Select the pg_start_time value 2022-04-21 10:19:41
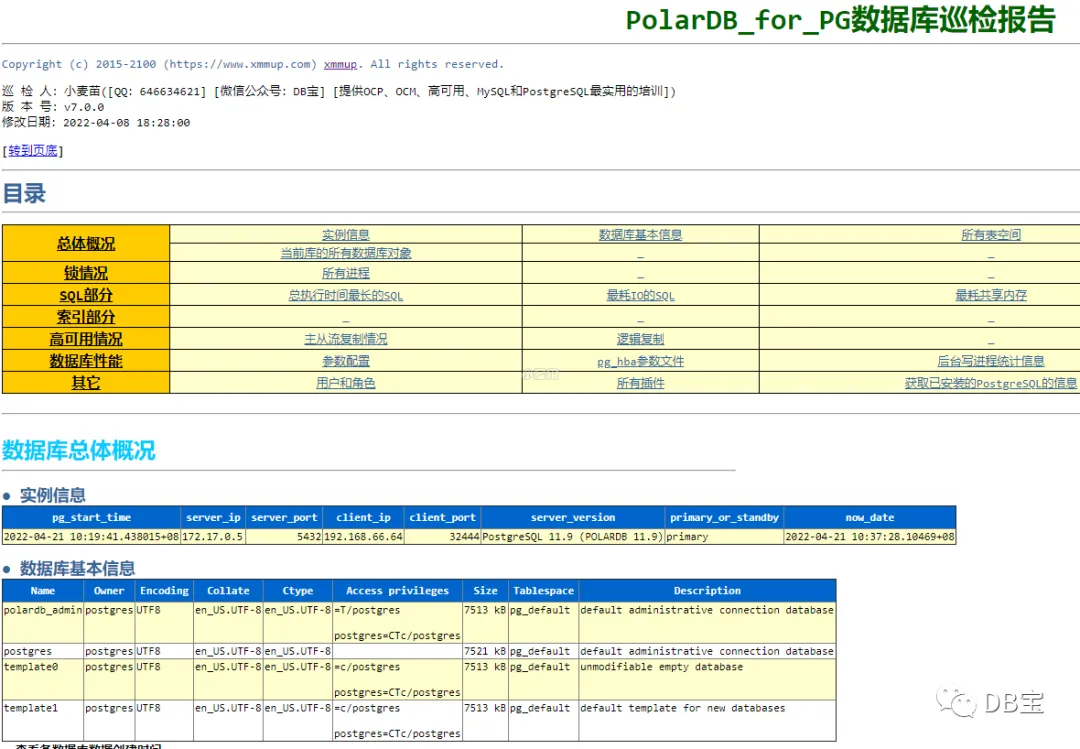 [92, 537]
